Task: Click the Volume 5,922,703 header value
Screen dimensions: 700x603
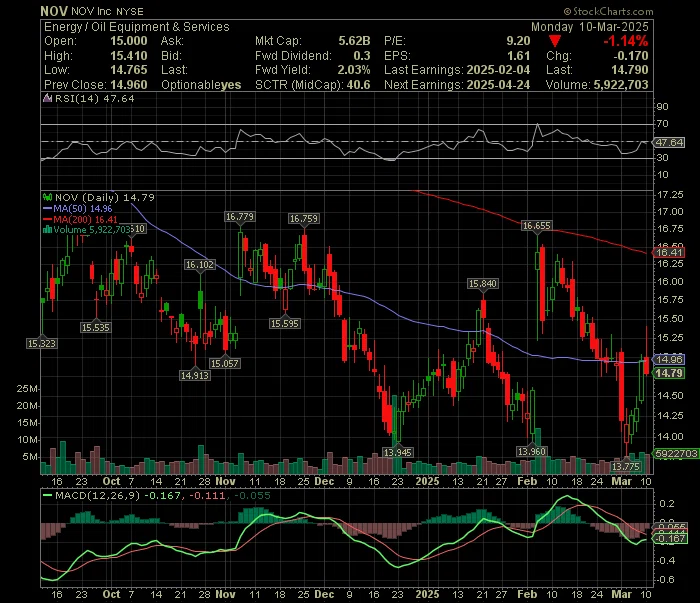Action: (621, 85)
